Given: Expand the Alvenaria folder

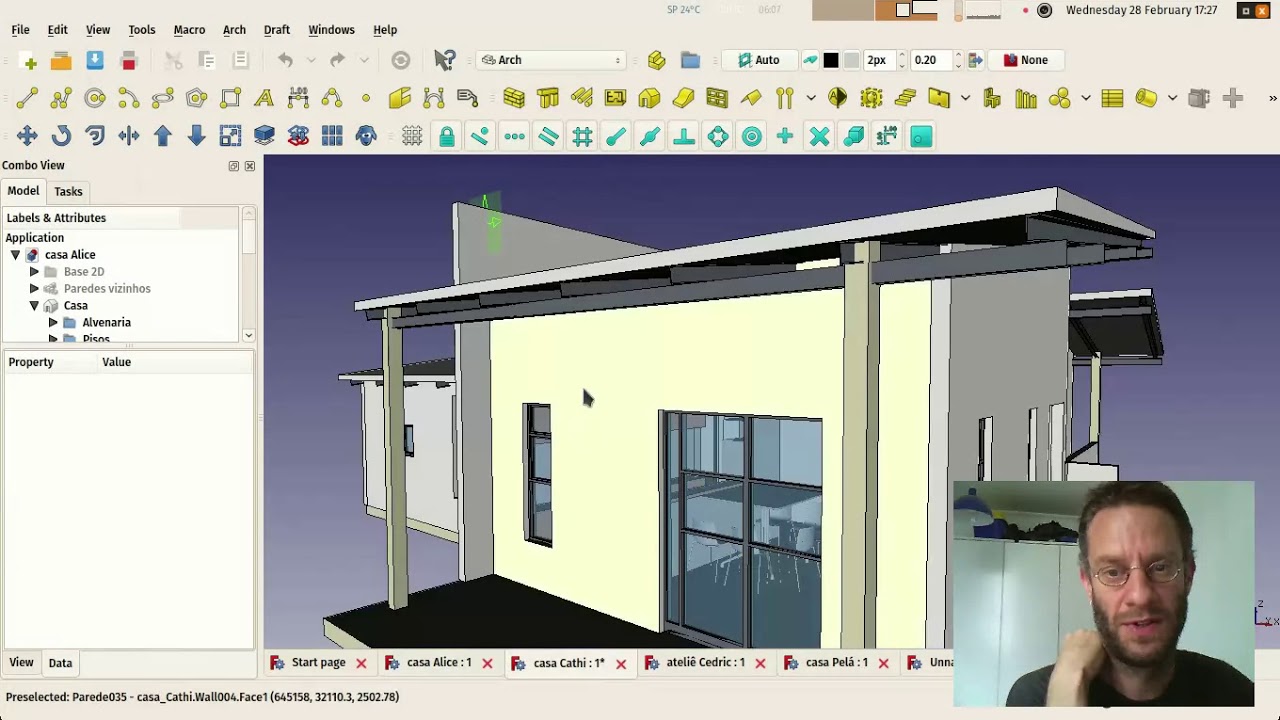Looking at the screenshot, I should pos(53,323).
